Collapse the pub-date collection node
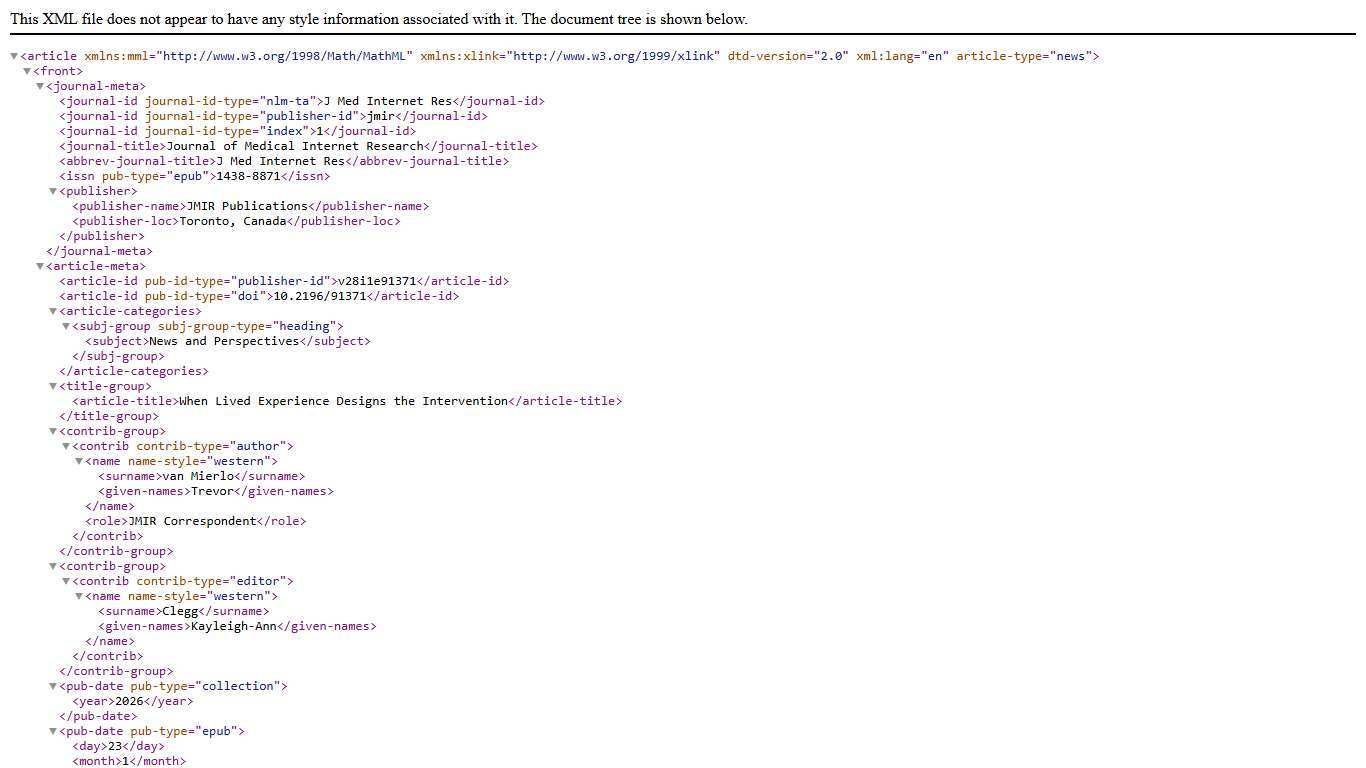Screen dimensions: 1366x768 tap(53, 687)
